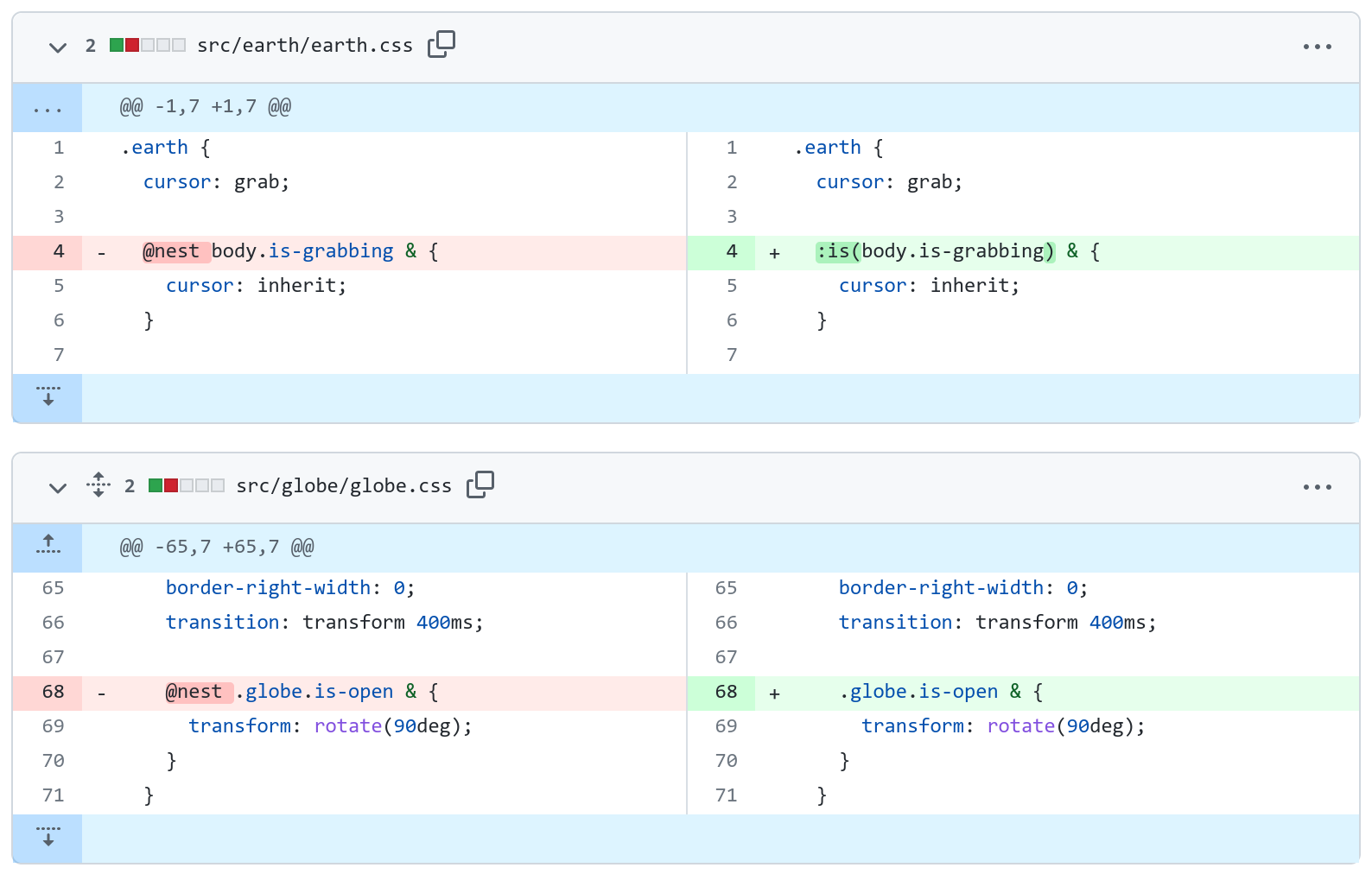Image resolution: width=1372 pixels, height=874 pixels.
Task: Click 'border-right-width: 0;' on the left side
Action: [290, 589]
